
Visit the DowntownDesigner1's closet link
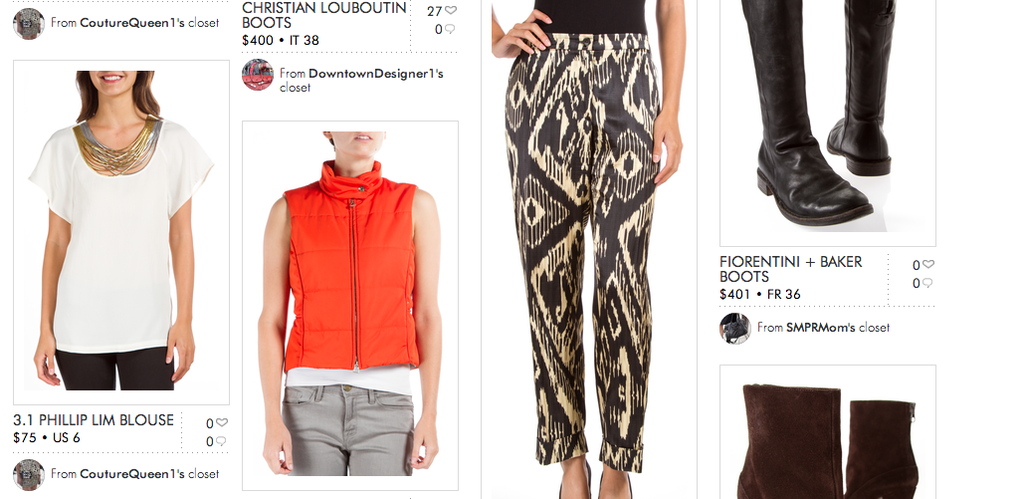[361, 80]
